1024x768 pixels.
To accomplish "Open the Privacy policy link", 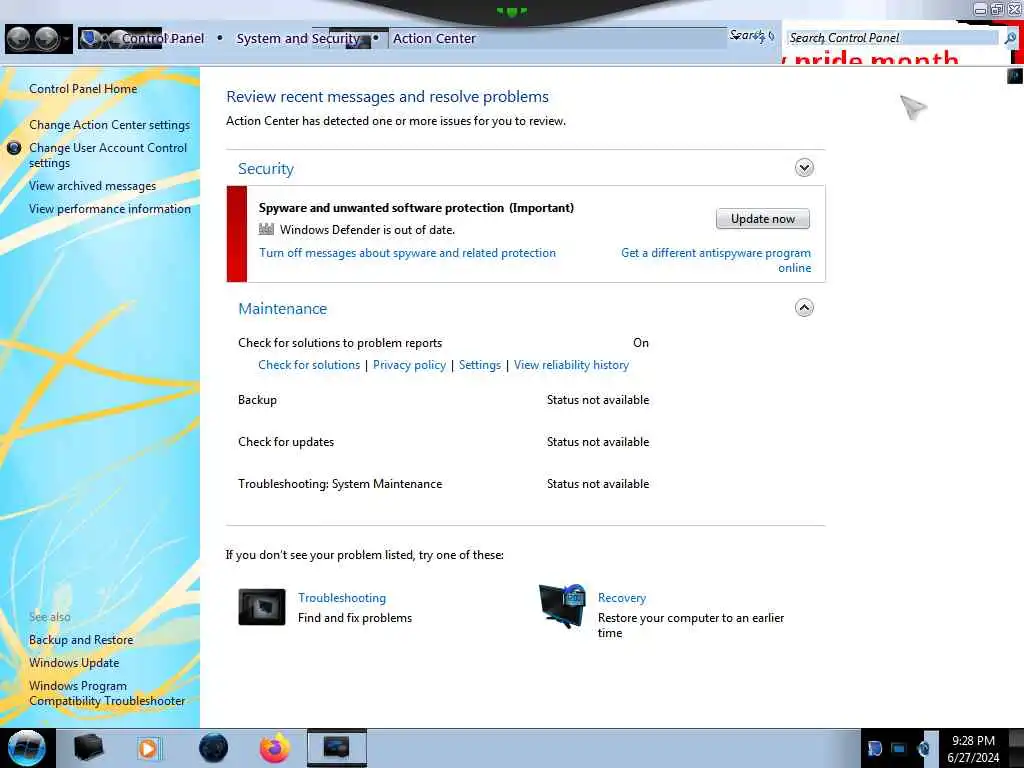I will pyautogui.click(x=409, y=365).
